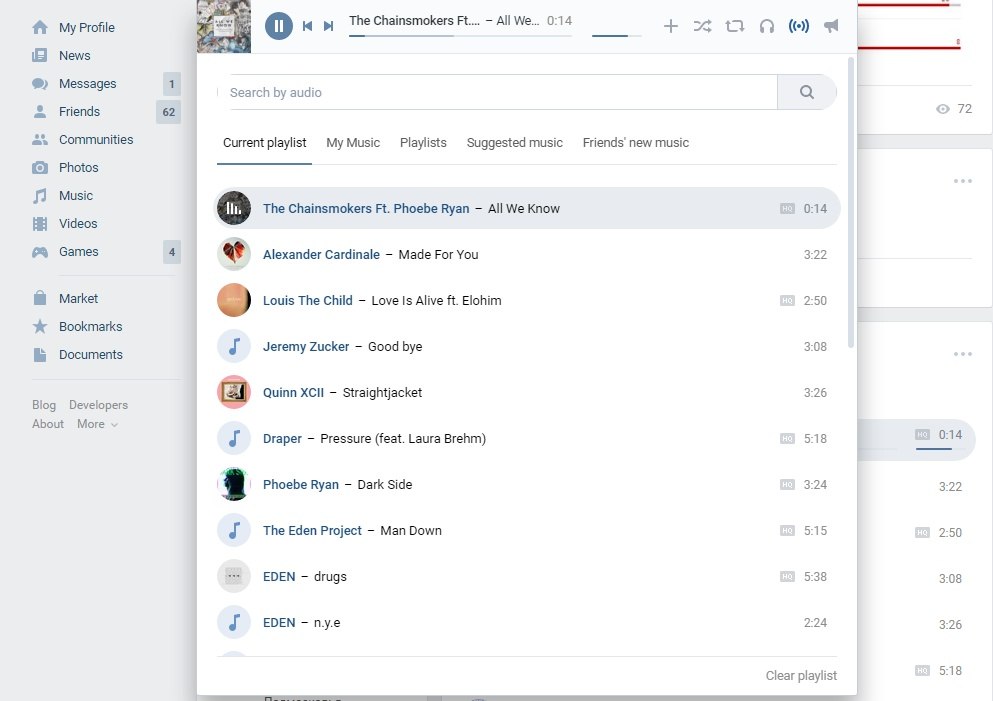The image size is (993, 701).
Task: Toggle repeat mode
Action: click(x=735, y=26)
